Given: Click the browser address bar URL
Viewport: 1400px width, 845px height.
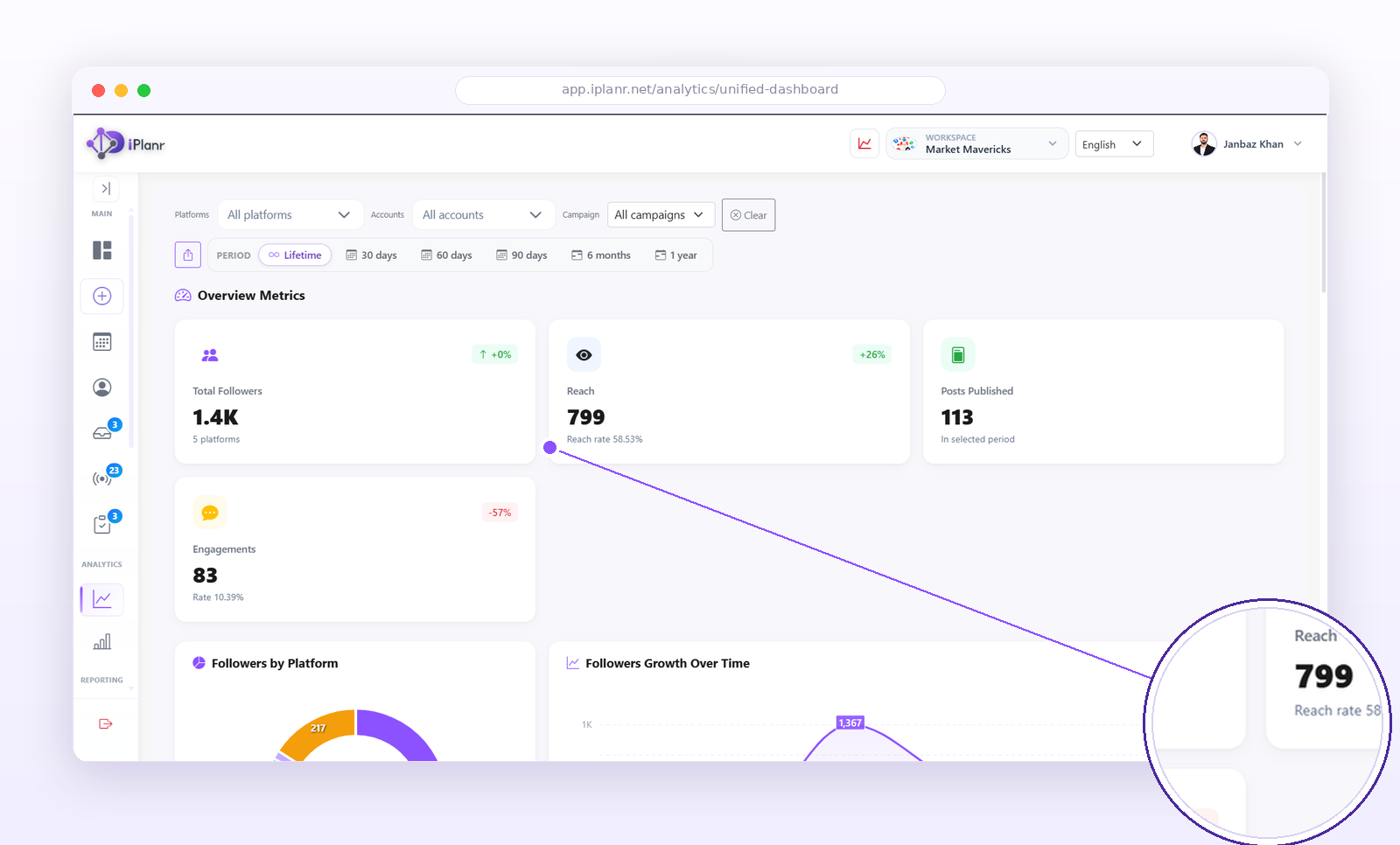Looking at the screenshot, I should [x=700, y=89].
